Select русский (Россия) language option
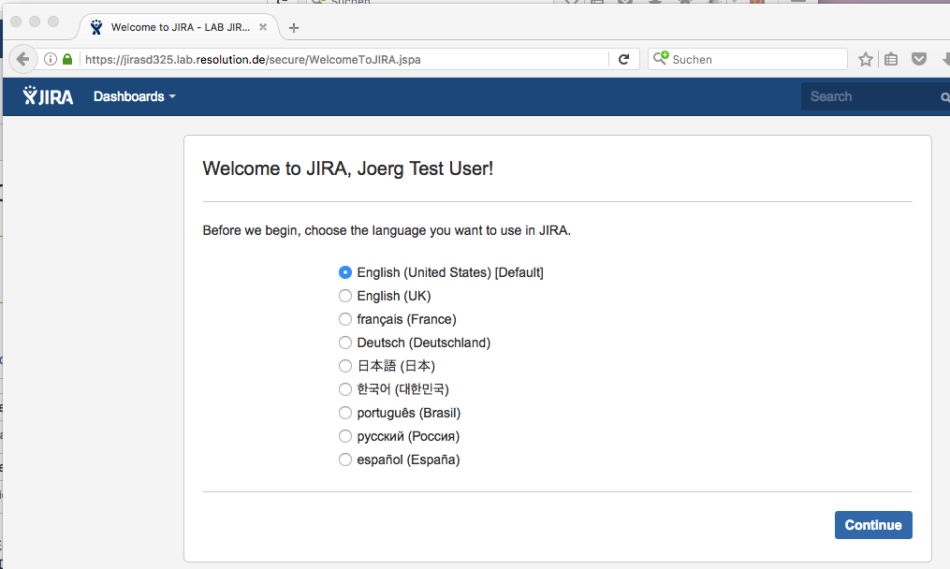950x569 pixels. click(x=345, y=436)
